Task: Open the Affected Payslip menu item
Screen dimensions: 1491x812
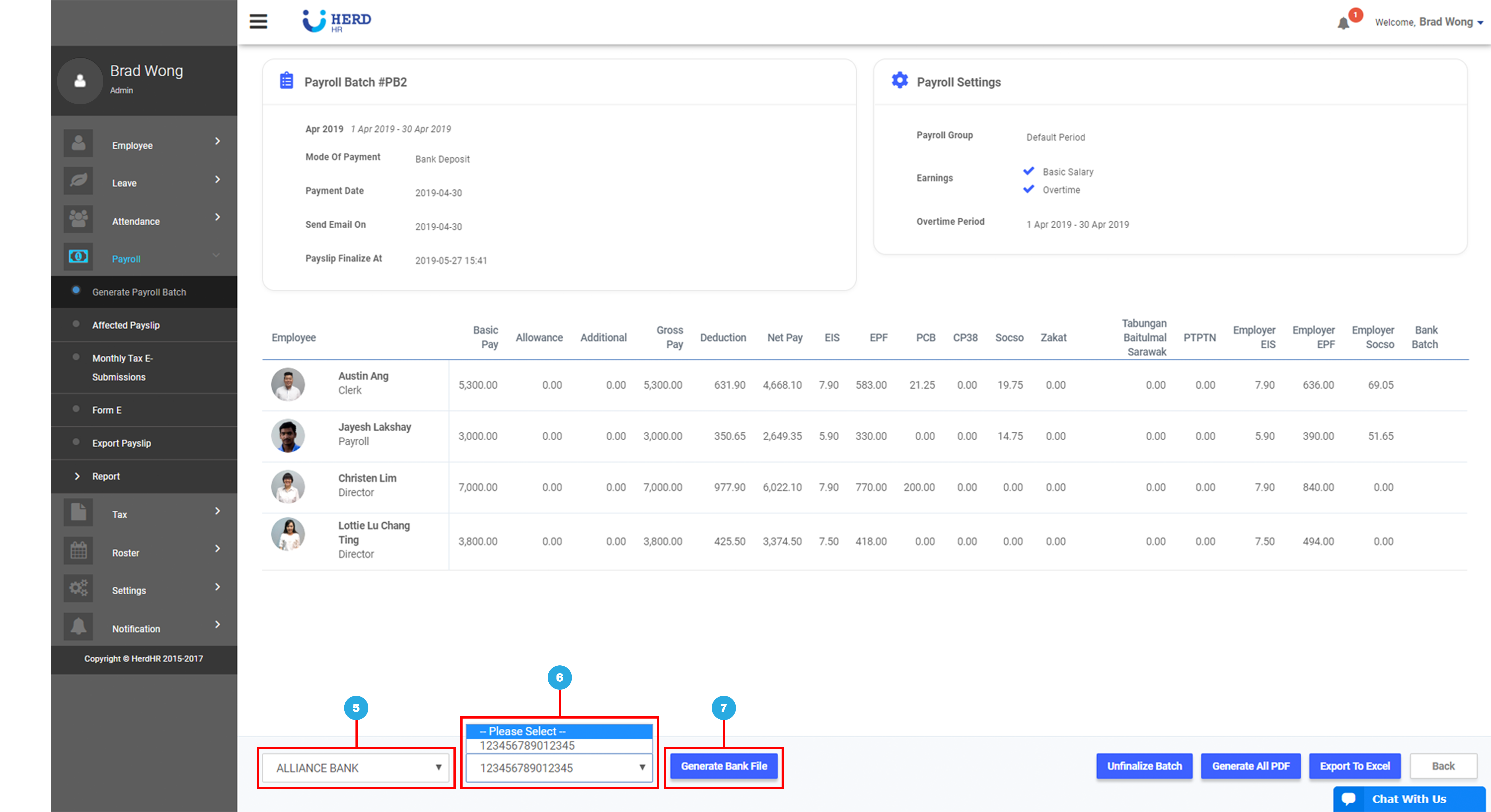Action: point(126,325)
